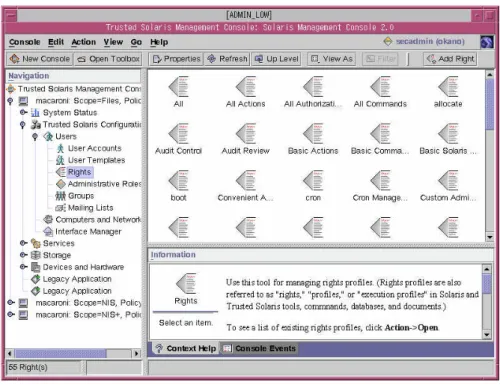Click the Up Level toolbar button

[x=276, y=59]
